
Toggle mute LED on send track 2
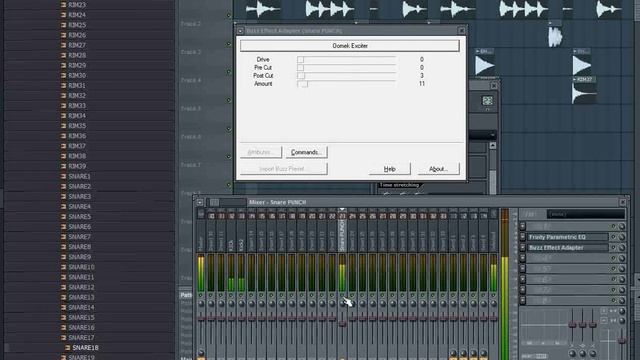pos(463,295)
